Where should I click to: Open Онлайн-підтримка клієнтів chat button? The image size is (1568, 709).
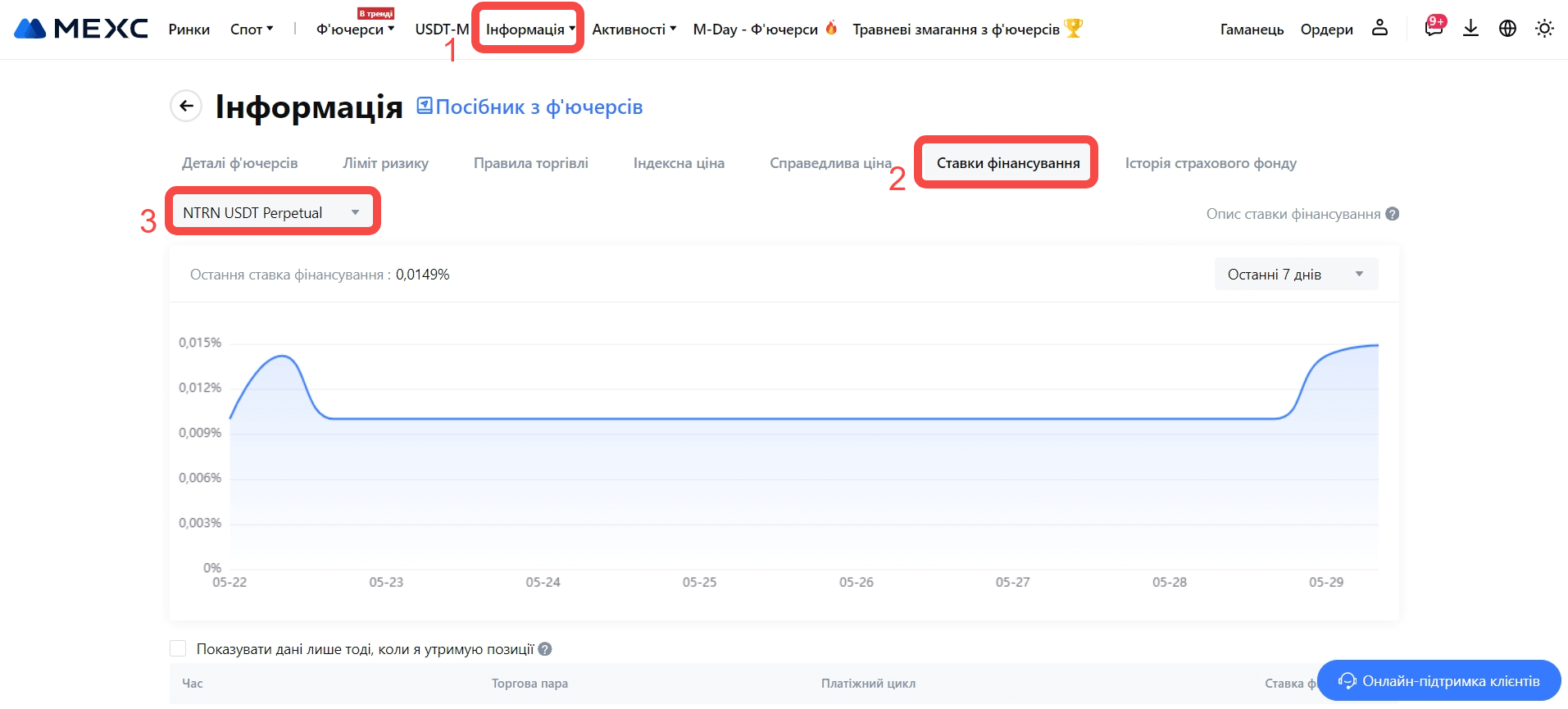(1438, 681)
